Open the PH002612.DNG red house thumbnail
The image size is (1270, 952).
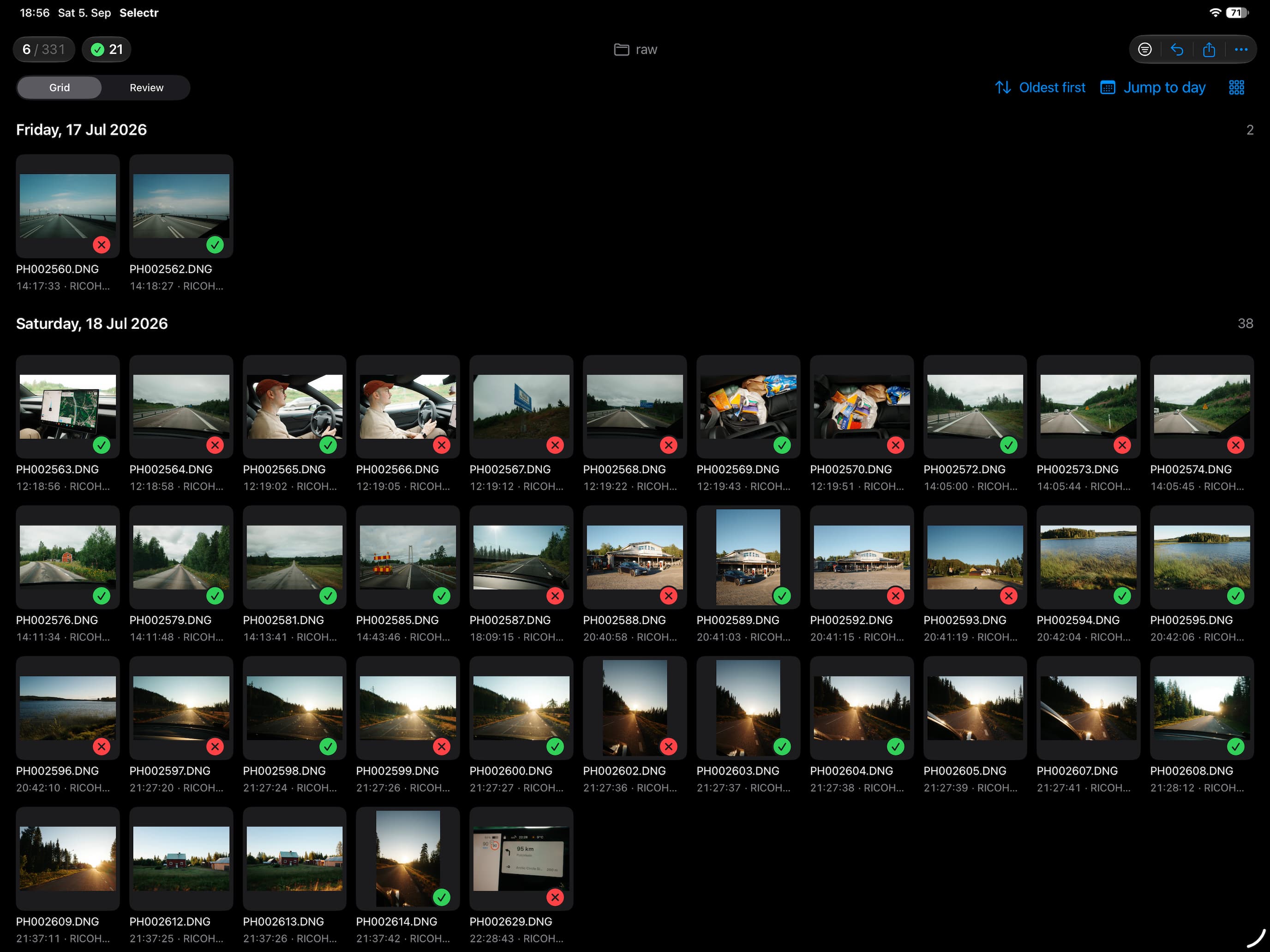pyautogui.click(x=181, y=858)
